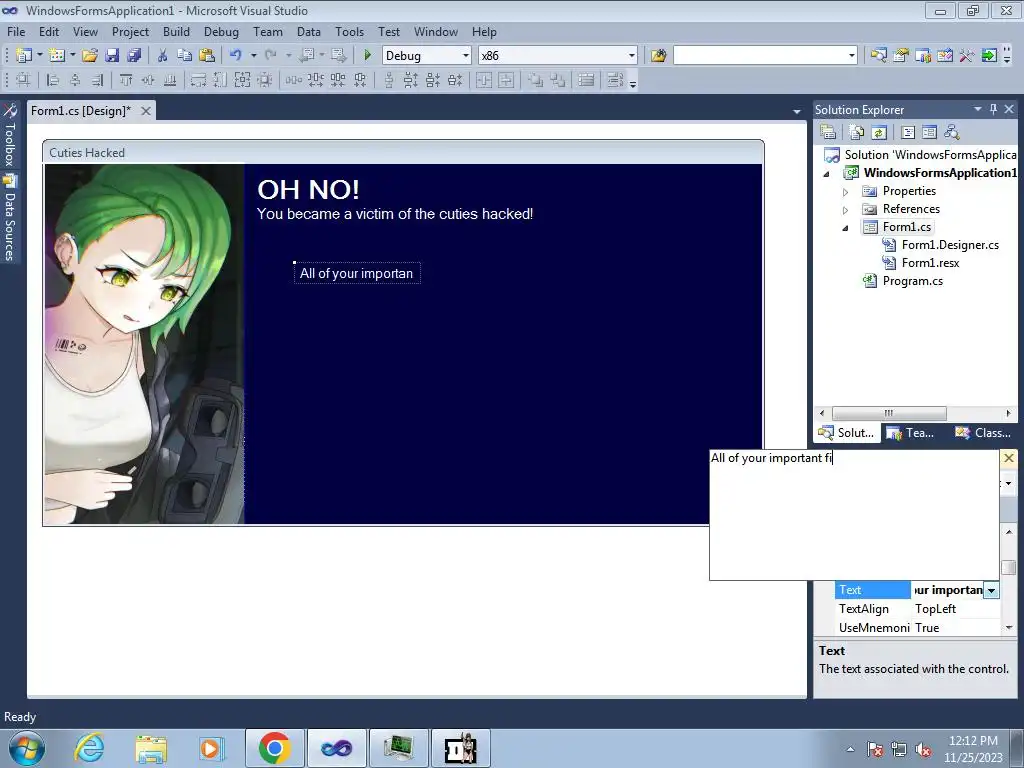1024x768 pixels.
Task: Open the Toolbox via crossed-tools toolbar icon
Action: tap(967, 56)
